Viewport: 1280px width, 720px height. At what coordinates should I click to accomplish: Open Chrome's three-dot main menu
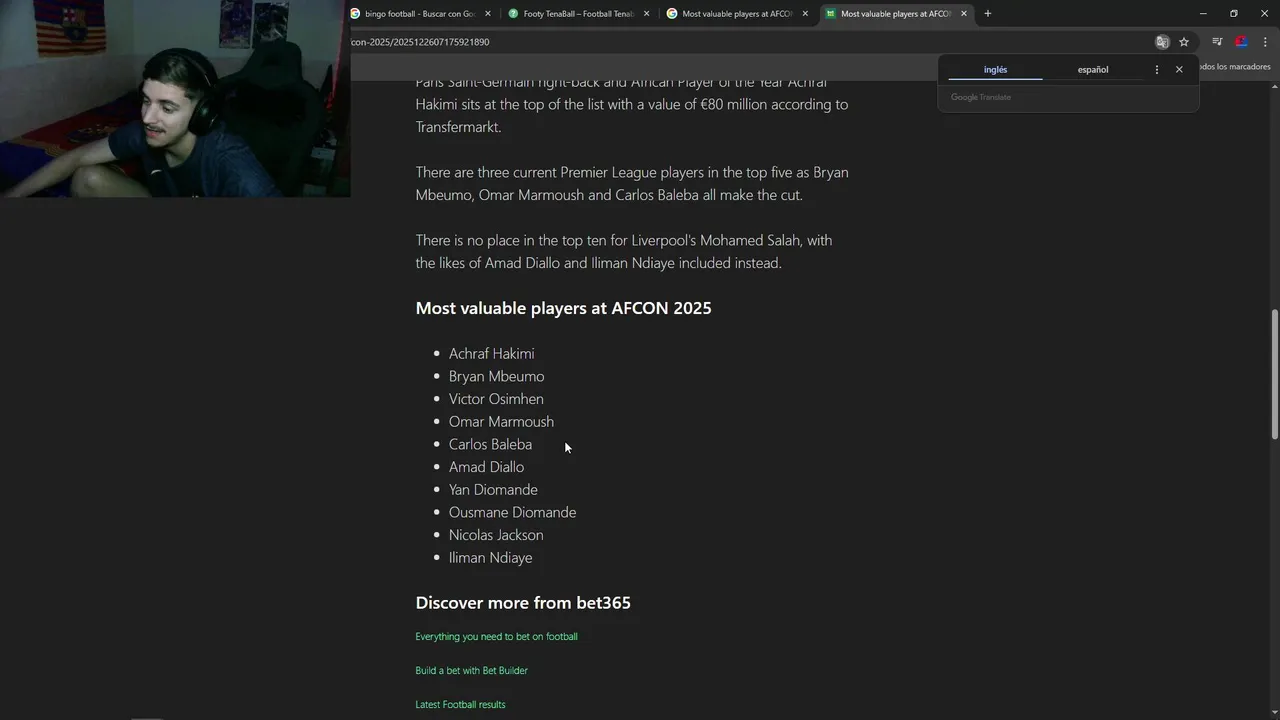(1265, 42)
